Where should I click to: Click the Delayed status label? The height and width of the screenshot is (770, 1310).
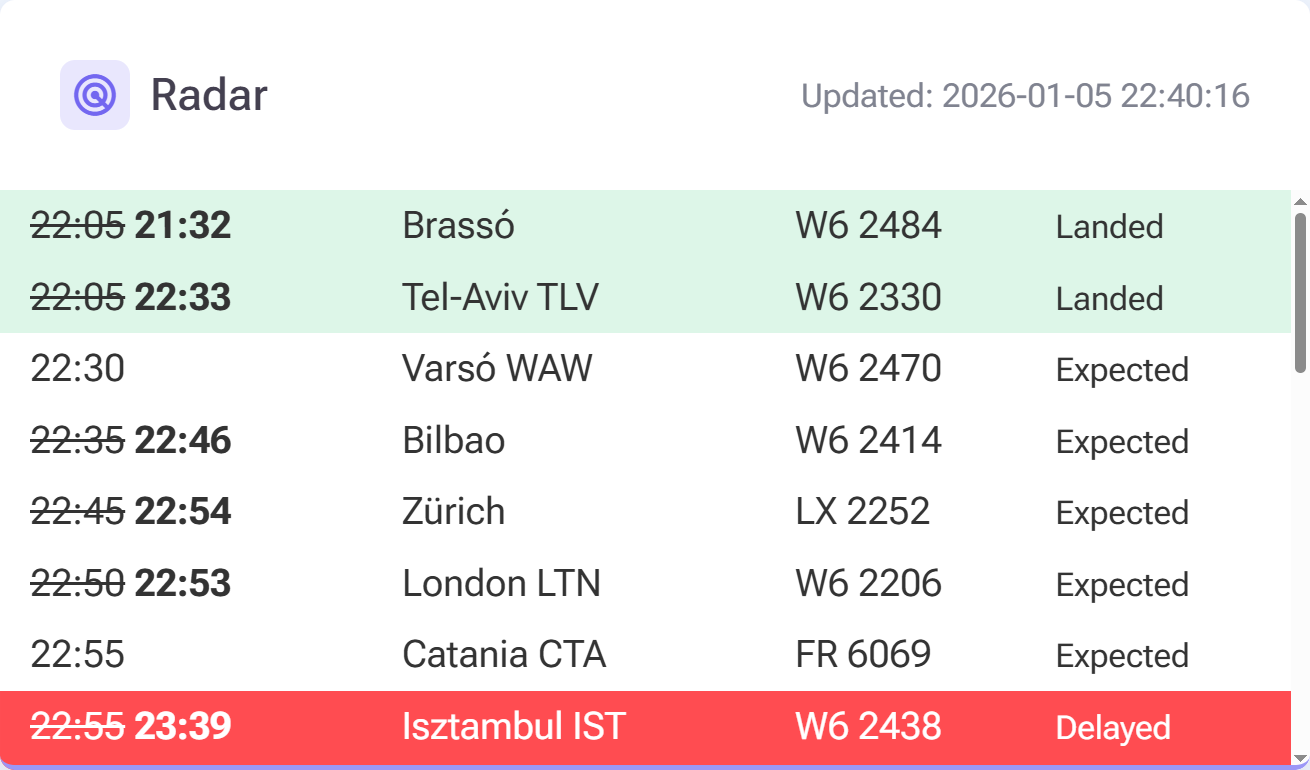pyautogui.click(x=1113, y=728)
